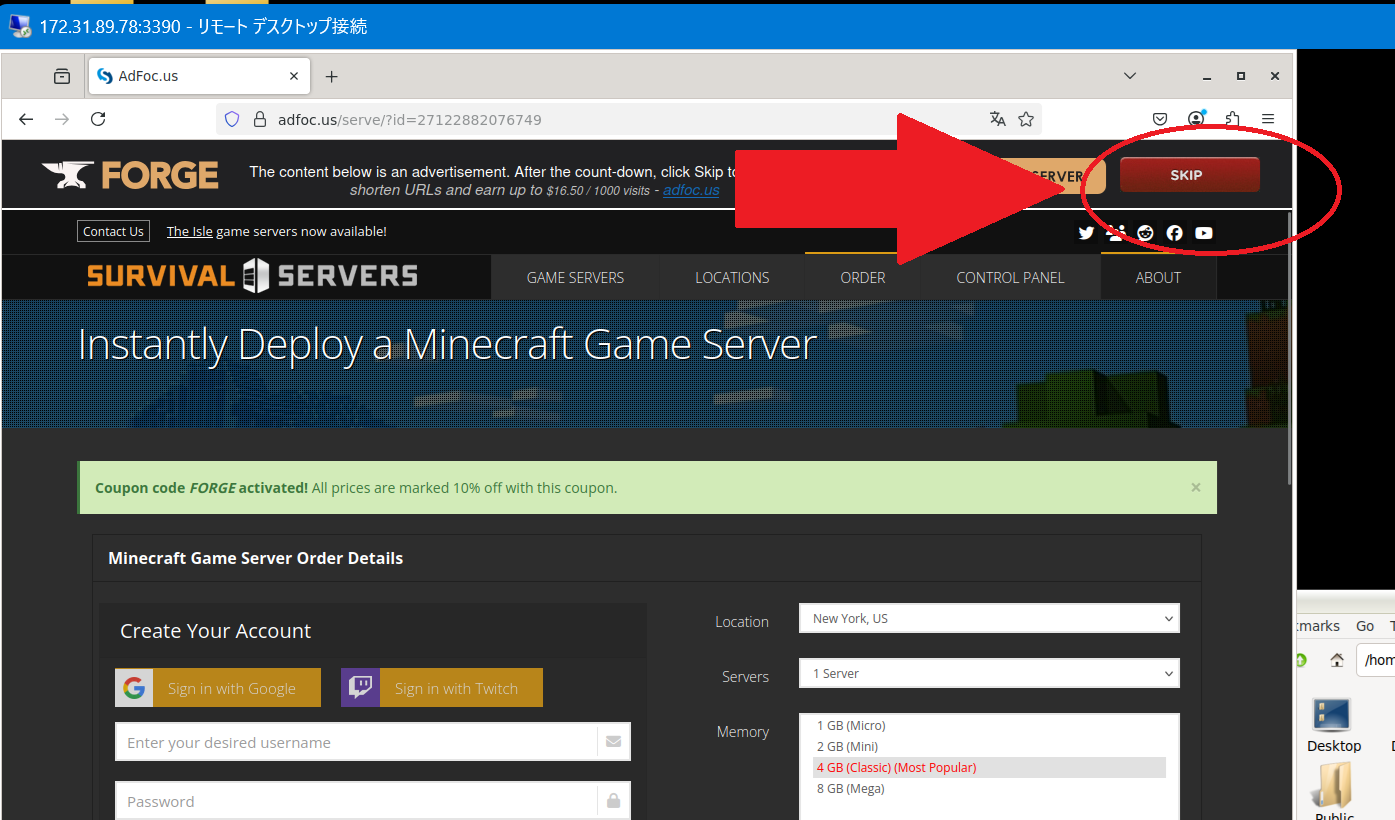Screen dimensions: 1395x820
Task: Select 4 GB (Classic) memory option
Action: click(989, 768)
